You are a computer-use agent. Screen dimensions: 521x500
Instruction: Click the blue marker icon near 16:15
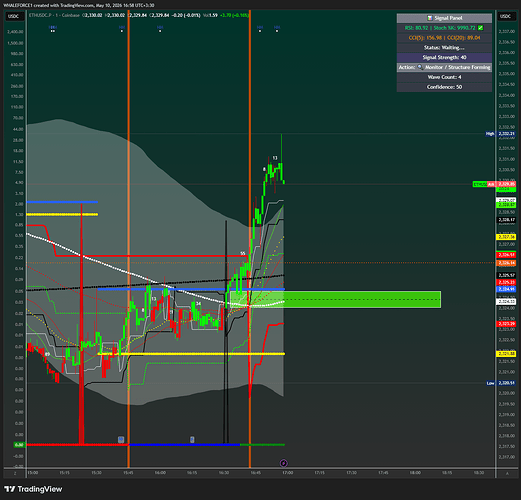click(192, 440)
